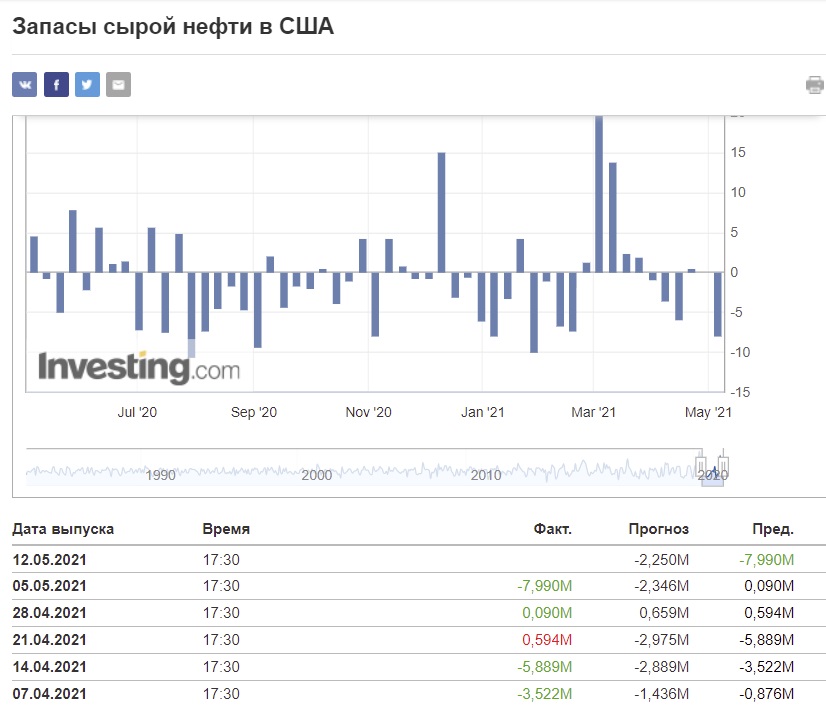Click the December '20 tall positive bar
826x715 pixels.
click(x=441, y=212)
